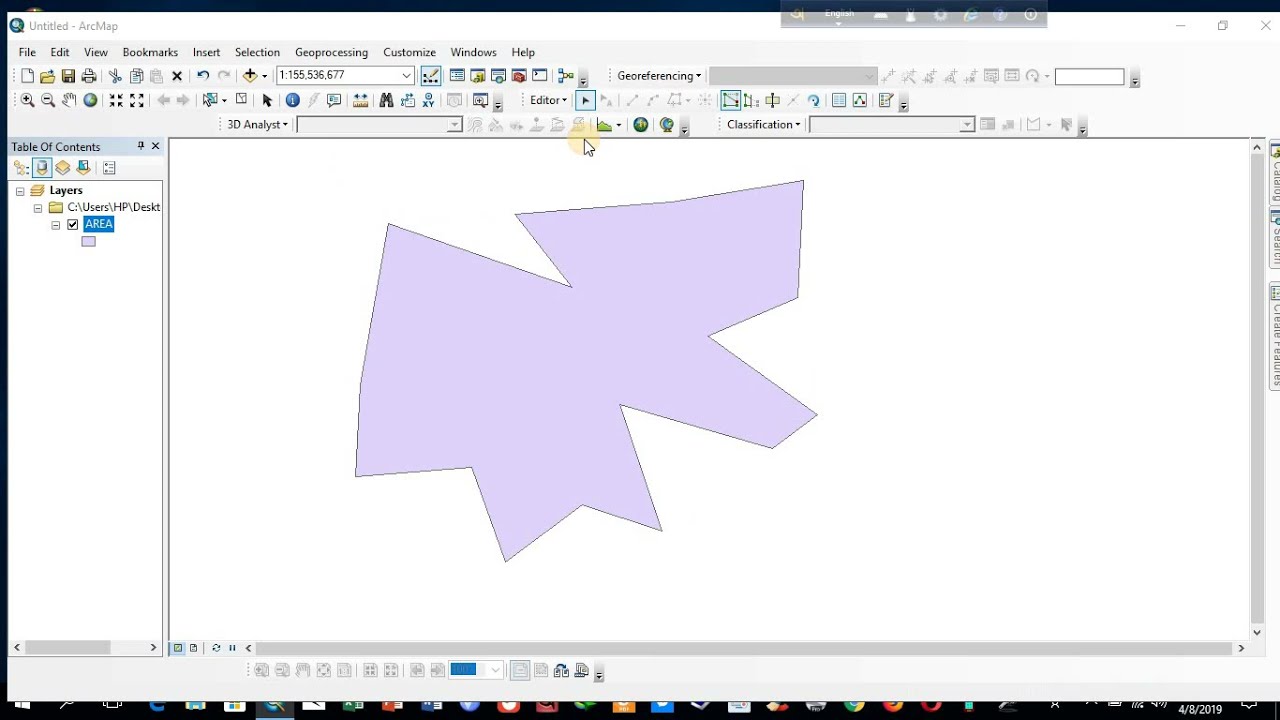
Task: Save the map with the Save icon
Action: coord(68,76)
